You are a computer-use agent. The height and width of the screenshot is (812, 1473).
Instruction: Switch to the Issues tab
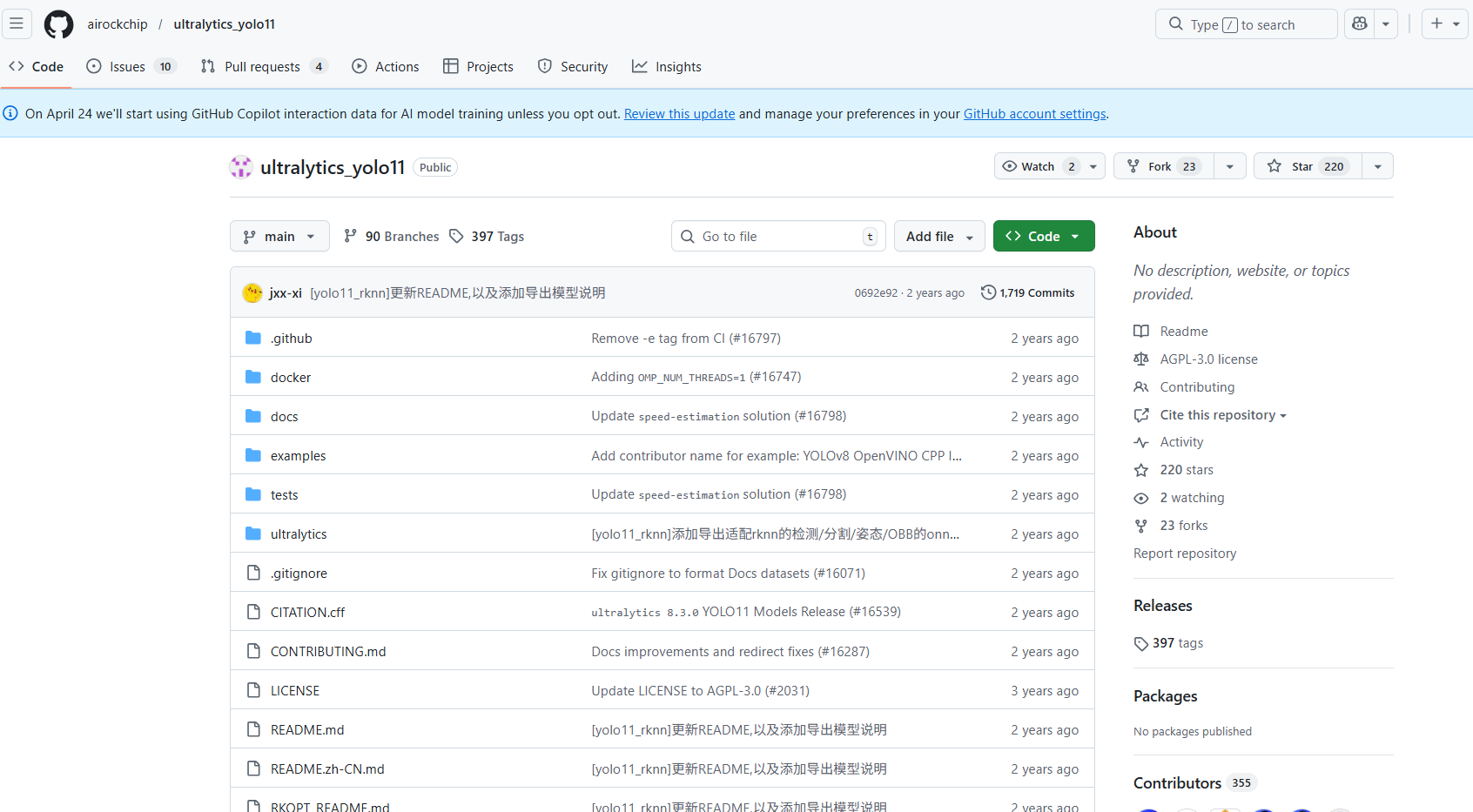131,67
